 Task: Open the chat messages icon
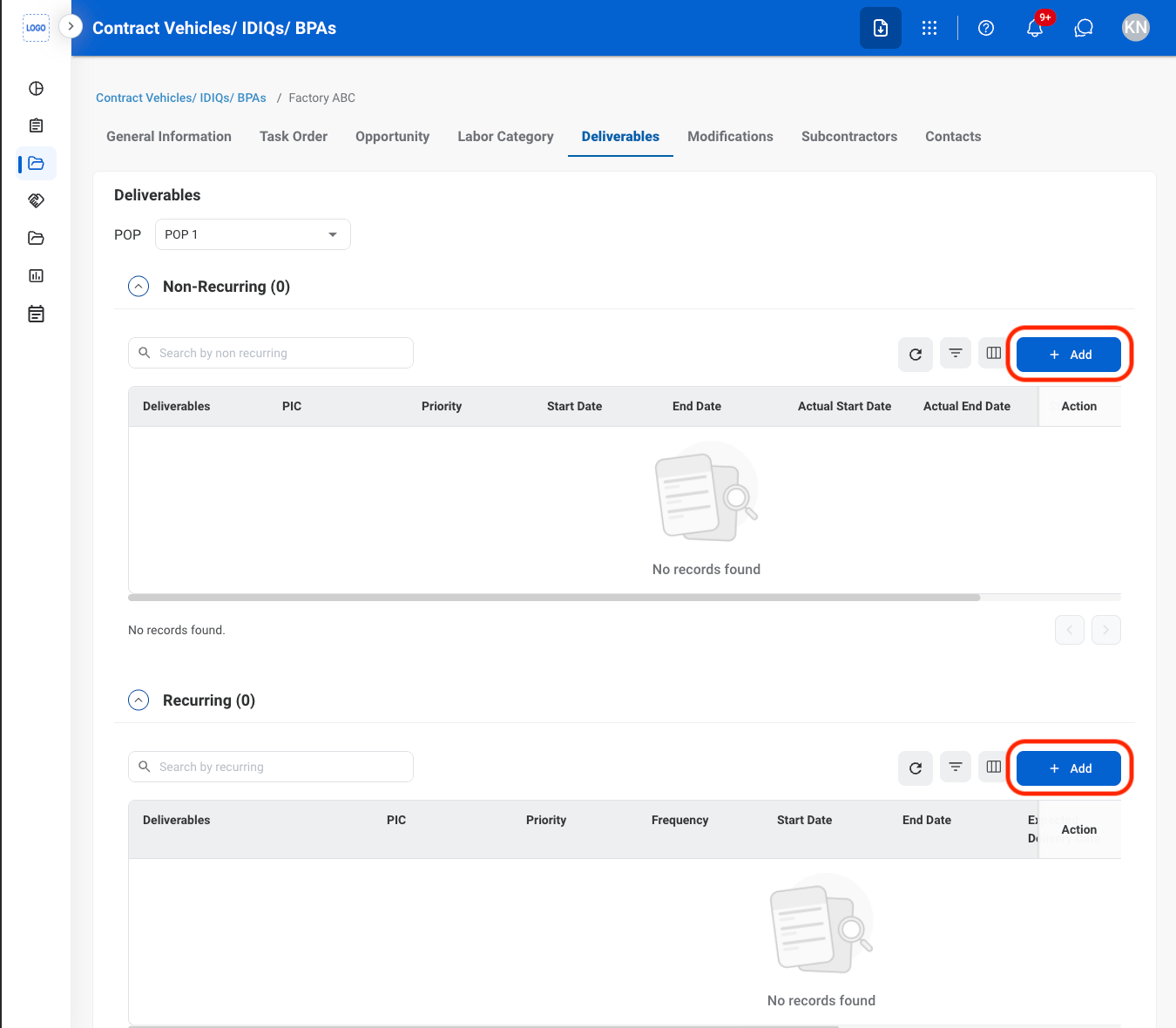(x=1084, y=28)
